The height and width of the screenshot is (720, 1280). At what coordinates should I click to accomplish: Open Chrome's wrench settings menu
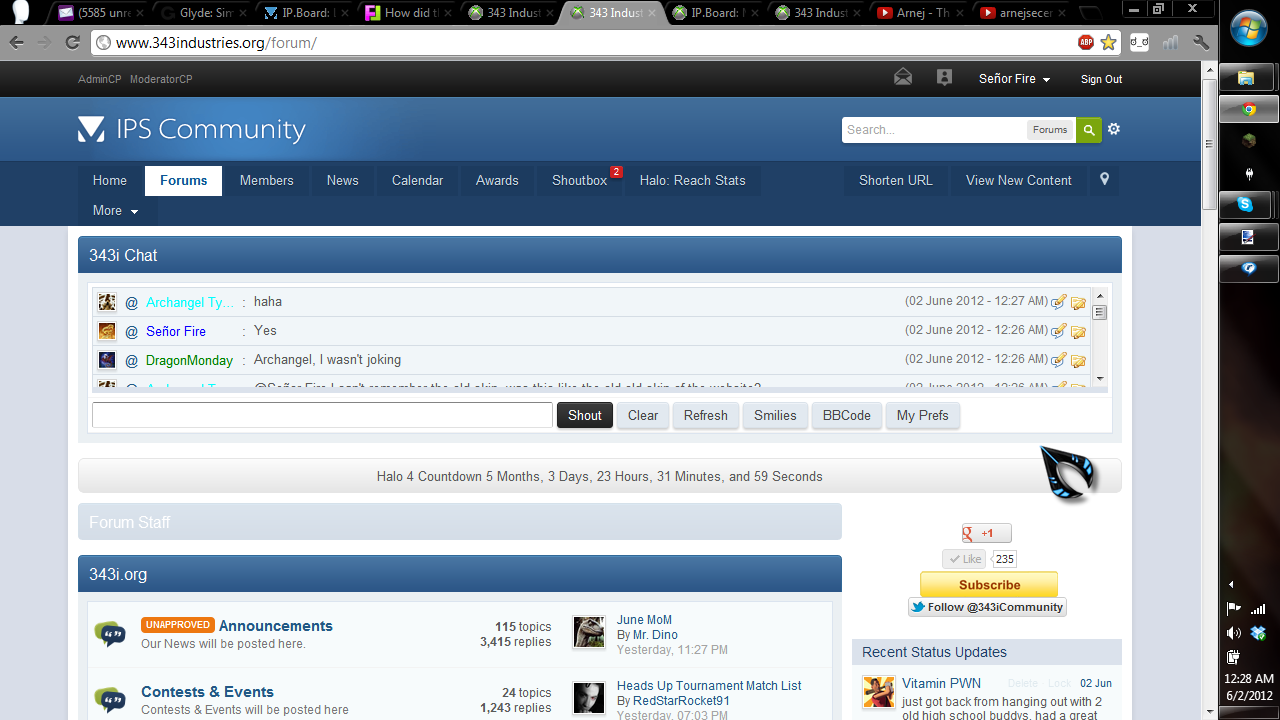pyautogui.click(x=1201, y=42)
